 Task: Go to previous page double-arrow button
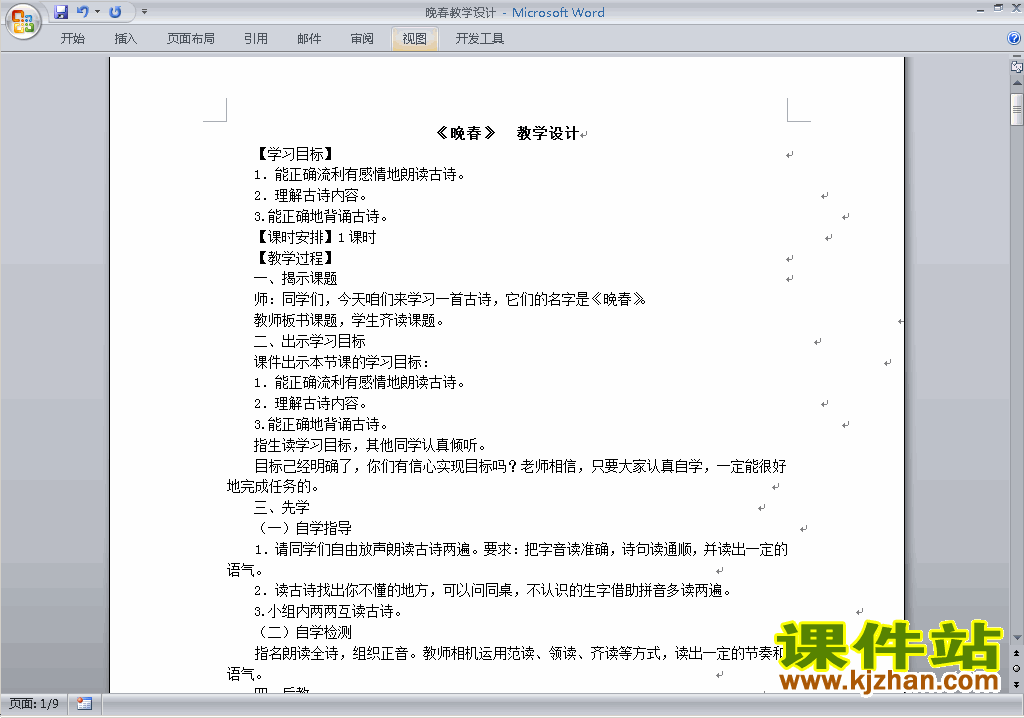(1016, 653)
